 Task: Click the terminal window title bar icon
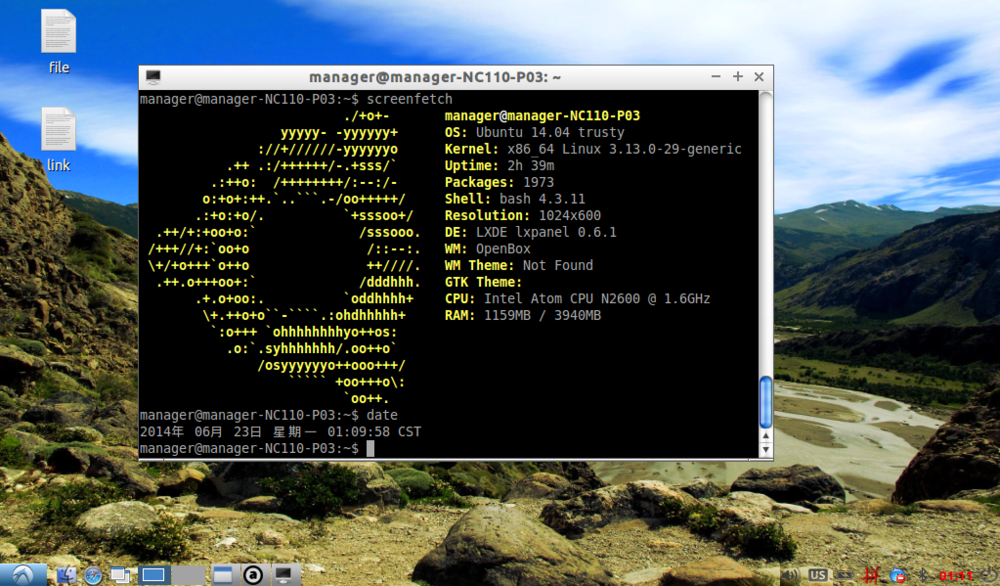pos(153,77)
